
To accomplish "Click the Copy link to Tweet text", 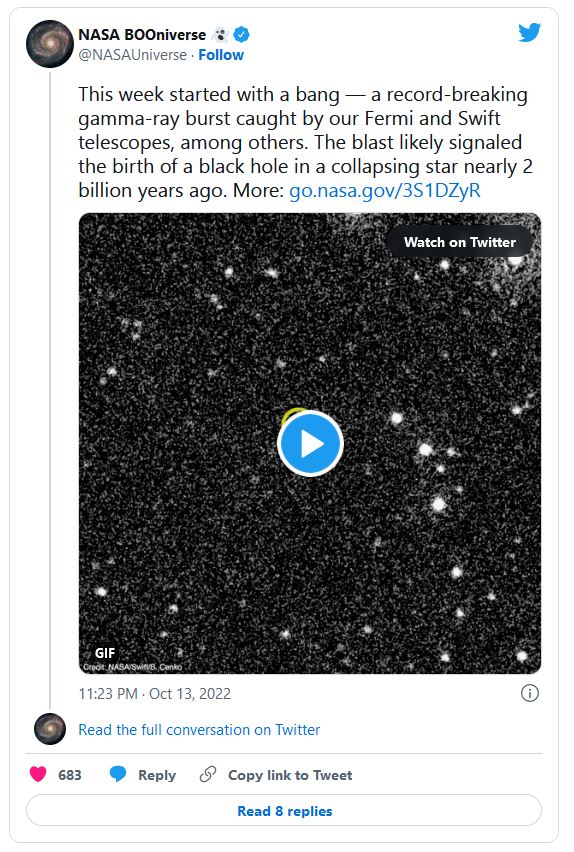I will pyautogui.click(x=290, y=775).
